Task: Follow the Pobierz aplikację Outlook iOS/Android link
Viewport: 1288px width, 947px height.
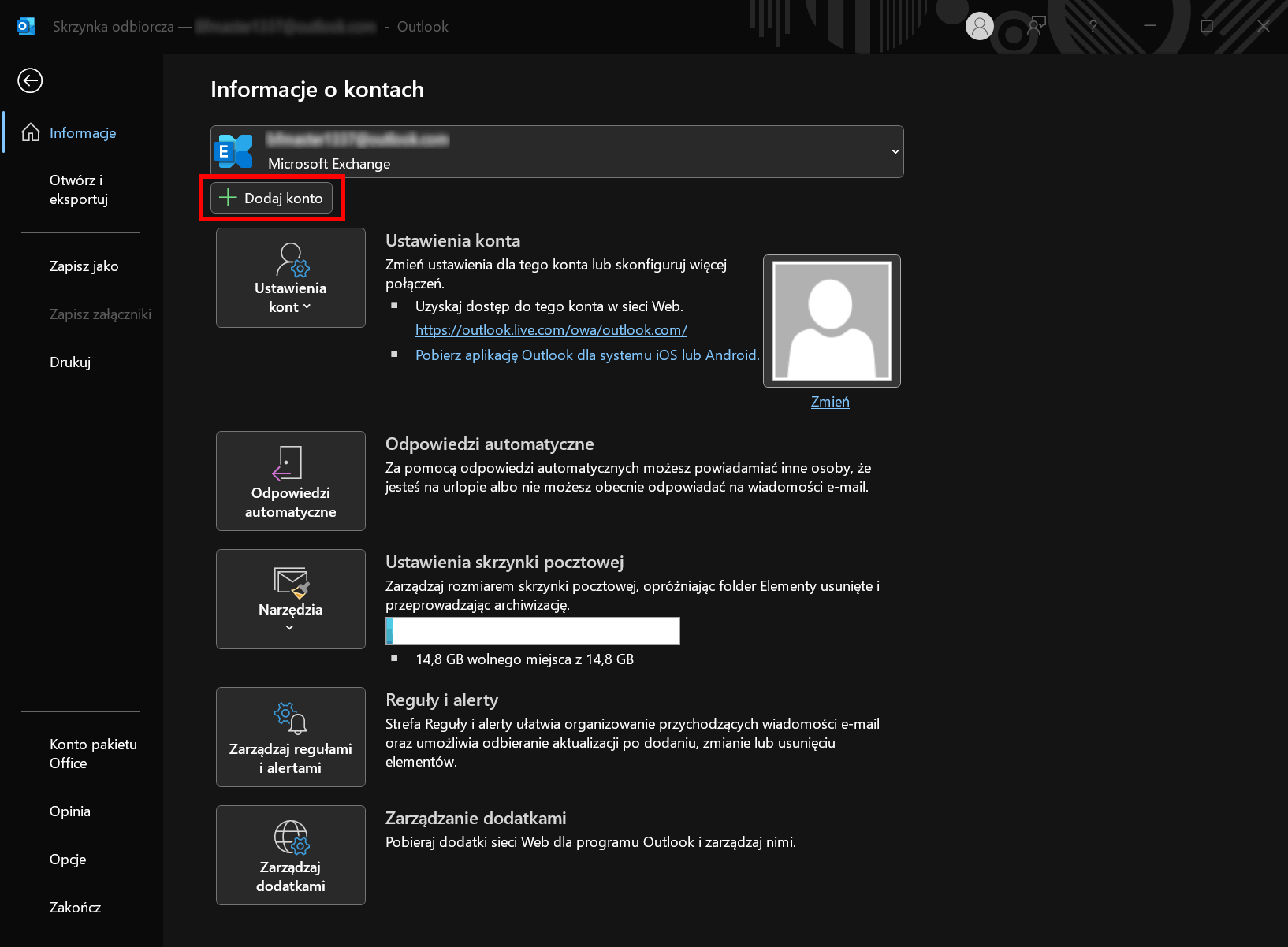Action: (587, 355)
